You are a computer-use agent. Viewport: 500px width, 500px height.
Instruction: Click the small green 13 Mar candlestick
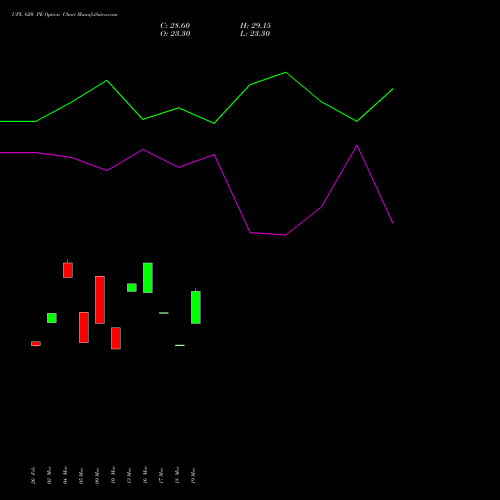point(132,287)
